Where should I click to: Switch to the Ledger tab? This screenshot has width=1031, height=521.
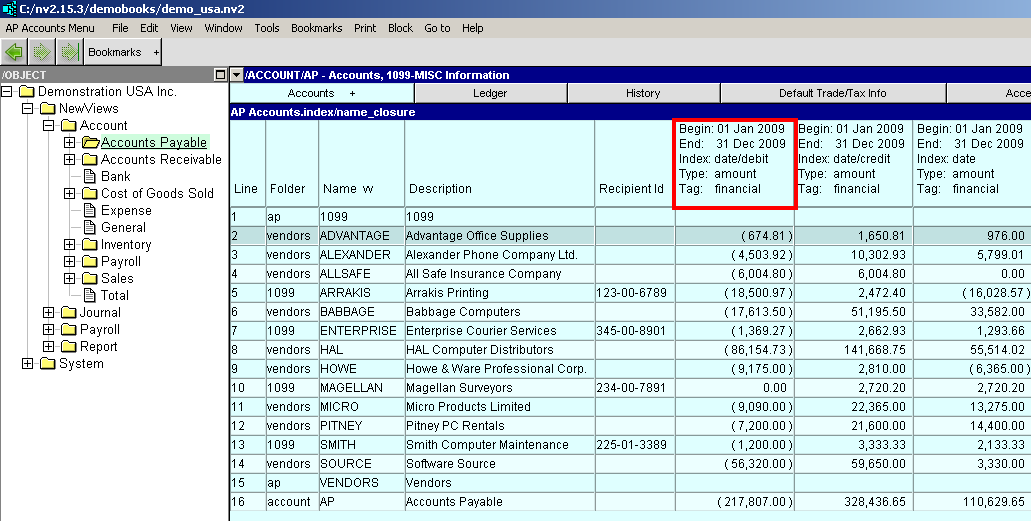490,93
